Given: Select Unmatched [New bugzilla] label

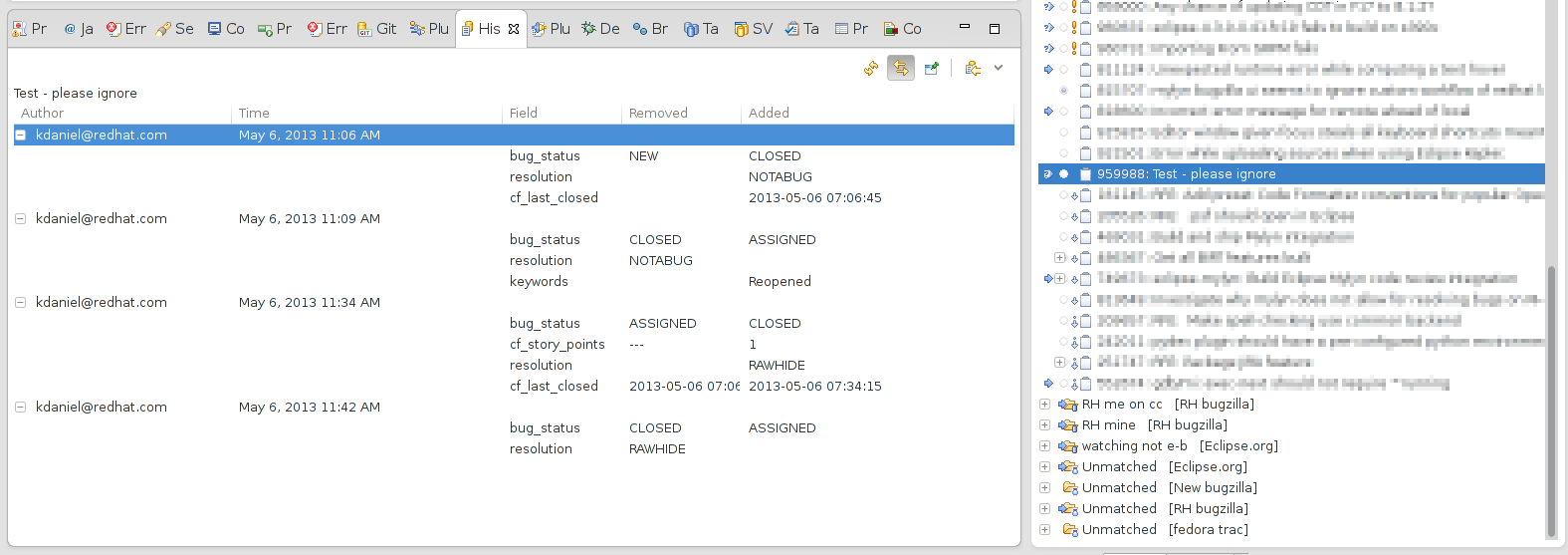Looking at the screenshot, I should (x=1170, y=487).
